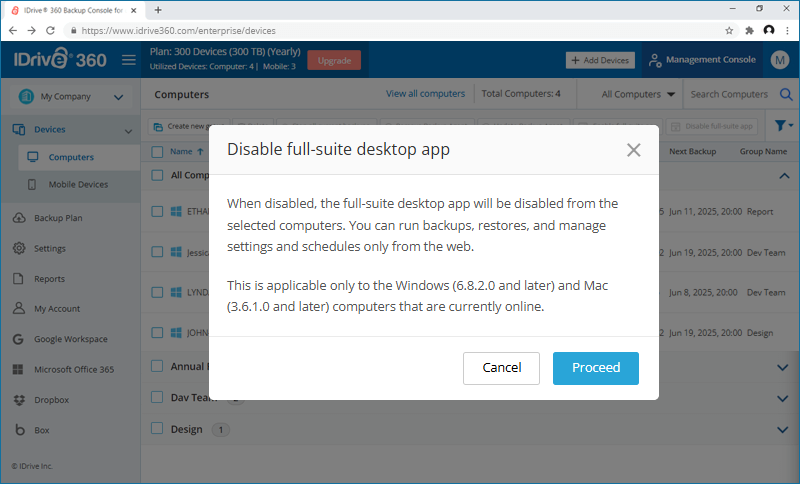Open the My Company dropdown
The height and width of the screenshot is (484, 800).
click(x=70, y=97)
